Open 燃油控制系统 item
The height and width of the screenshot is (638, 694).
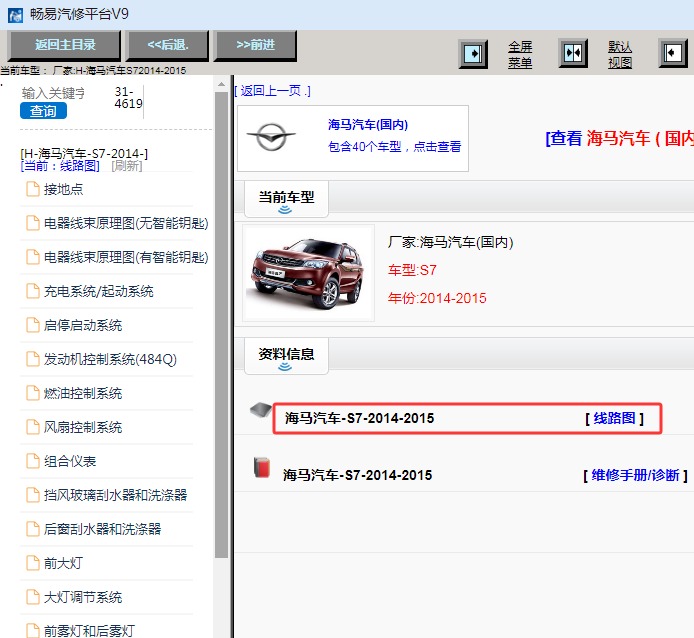click(x=83, y=393)
